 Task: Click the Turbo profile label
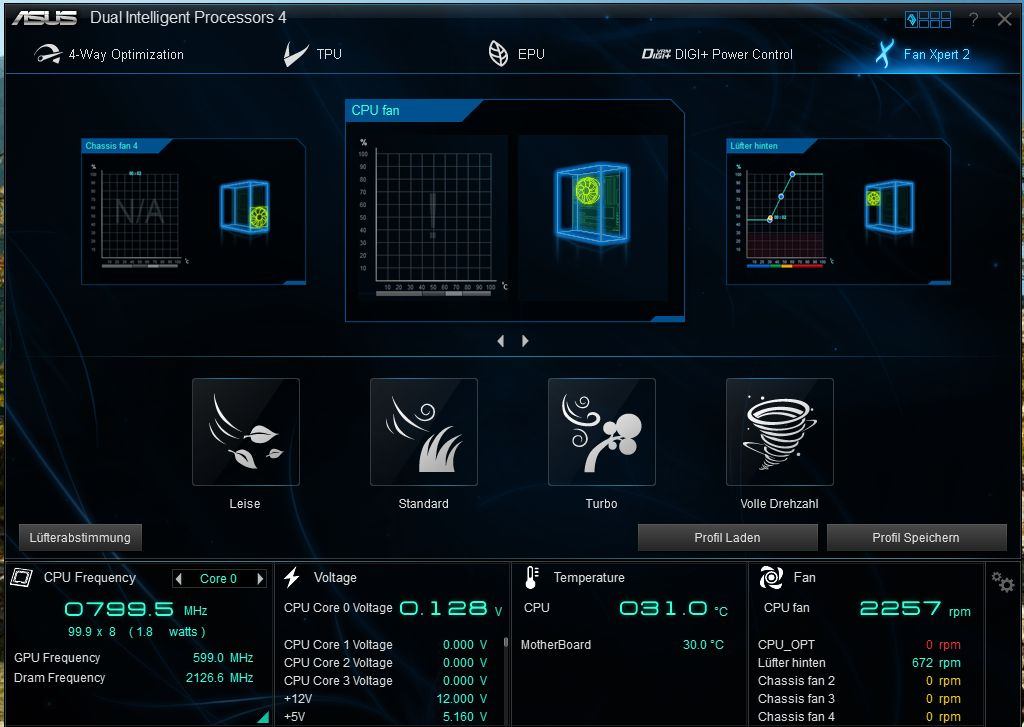click(601, 504)
